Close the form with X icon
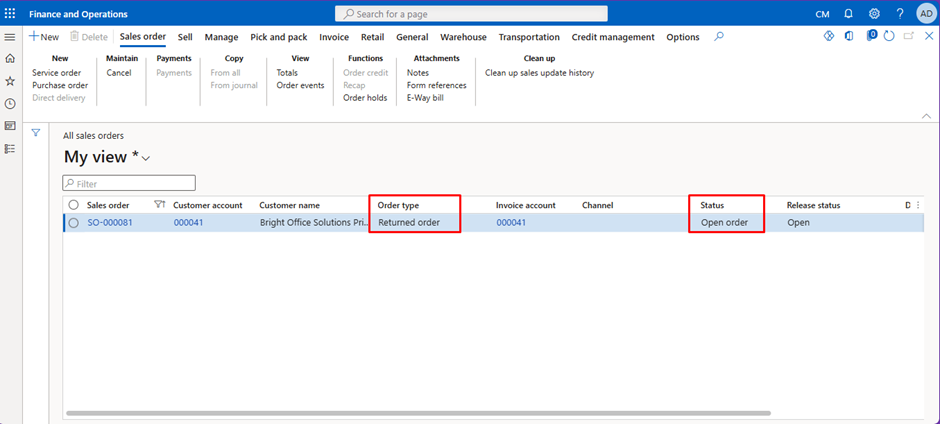This screenshot has width=940, height=424. coord(929,36)
